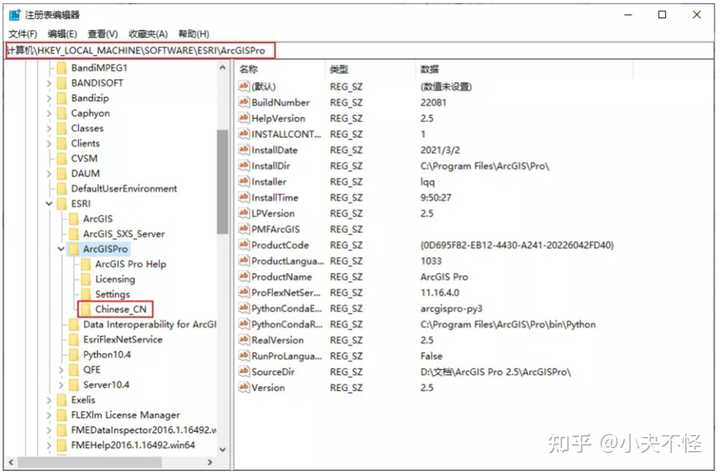Click the Version string value icon
The width and height of the screenshot is (720, 473).
pos(244,388)
